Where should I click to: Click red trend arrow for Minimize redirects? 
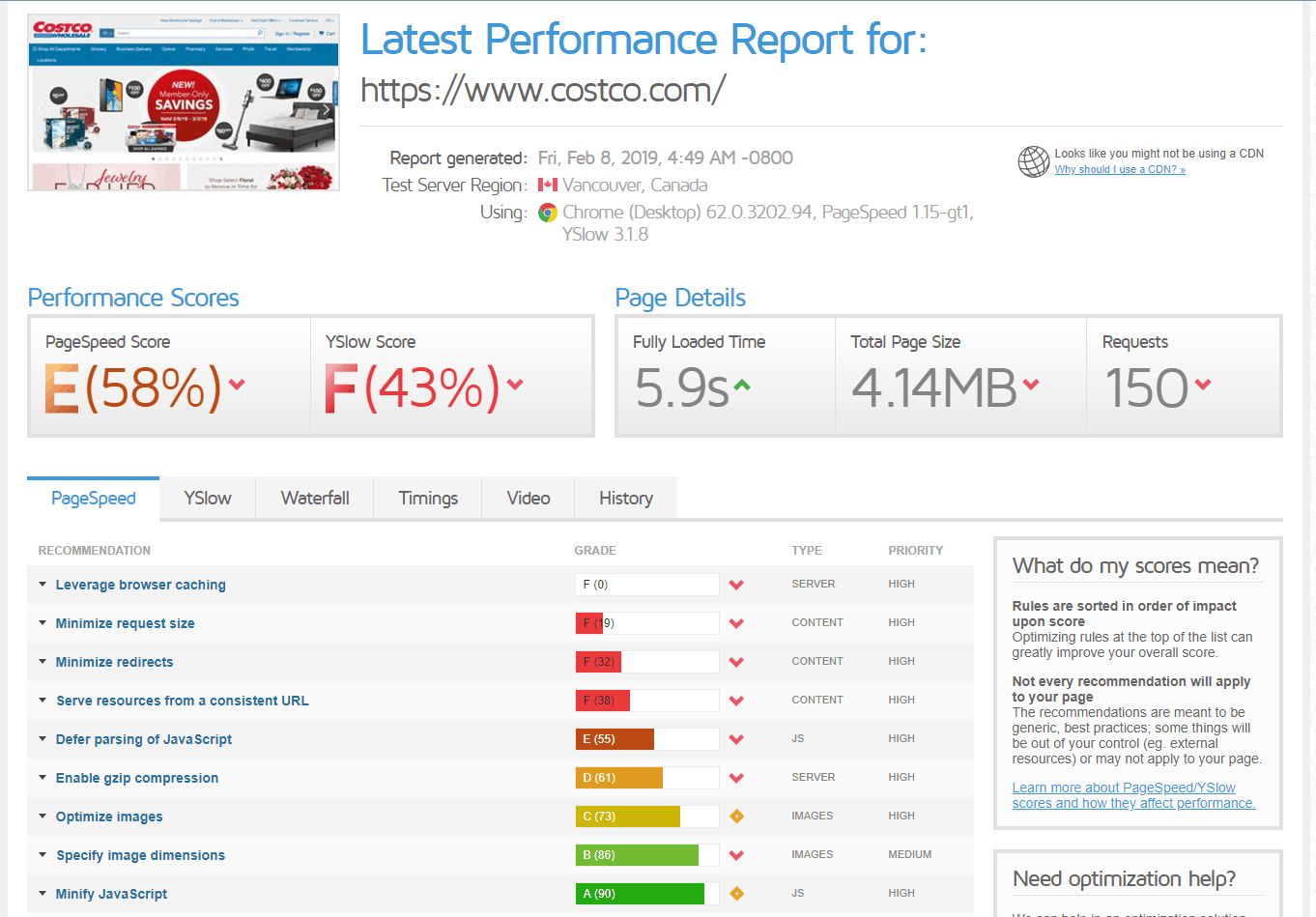(736, 662)
